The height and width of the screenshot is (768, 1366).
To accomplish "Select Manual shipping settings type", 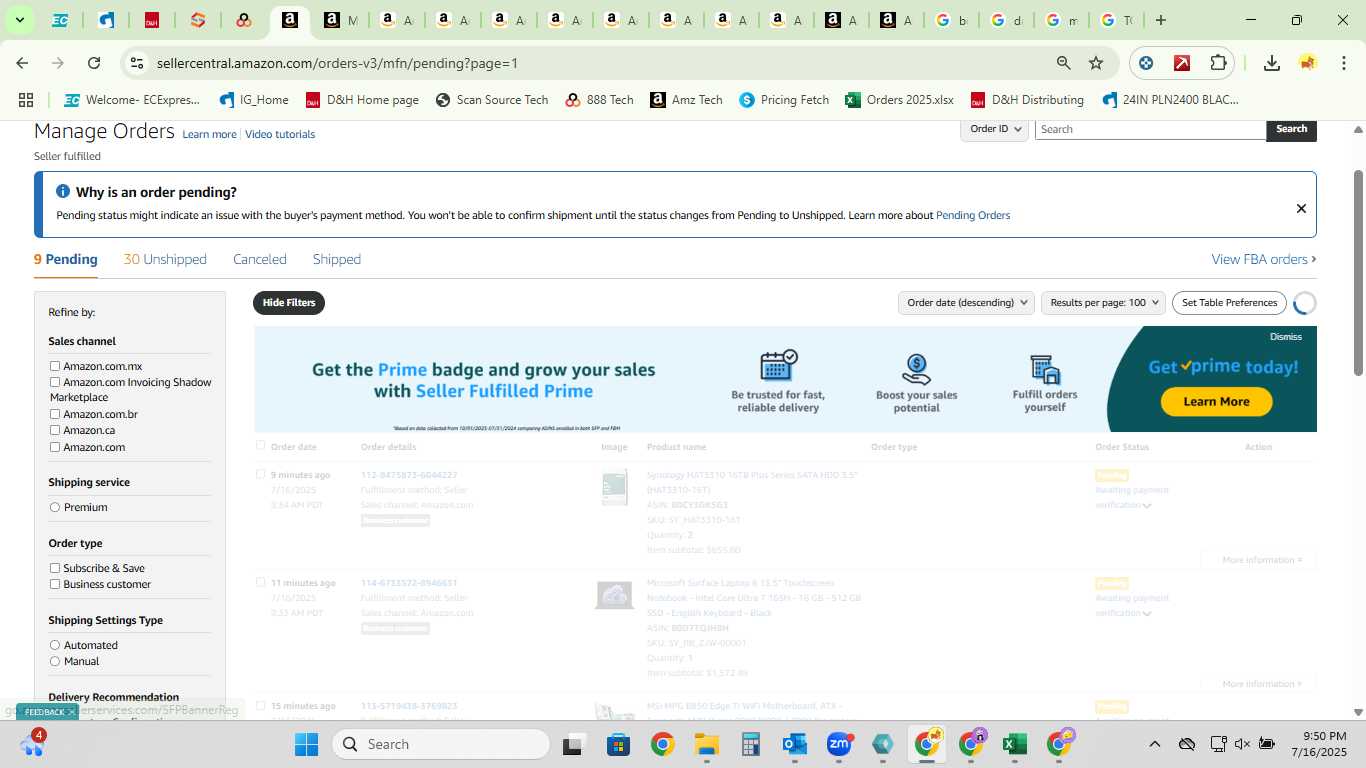I will coord(55,661).
